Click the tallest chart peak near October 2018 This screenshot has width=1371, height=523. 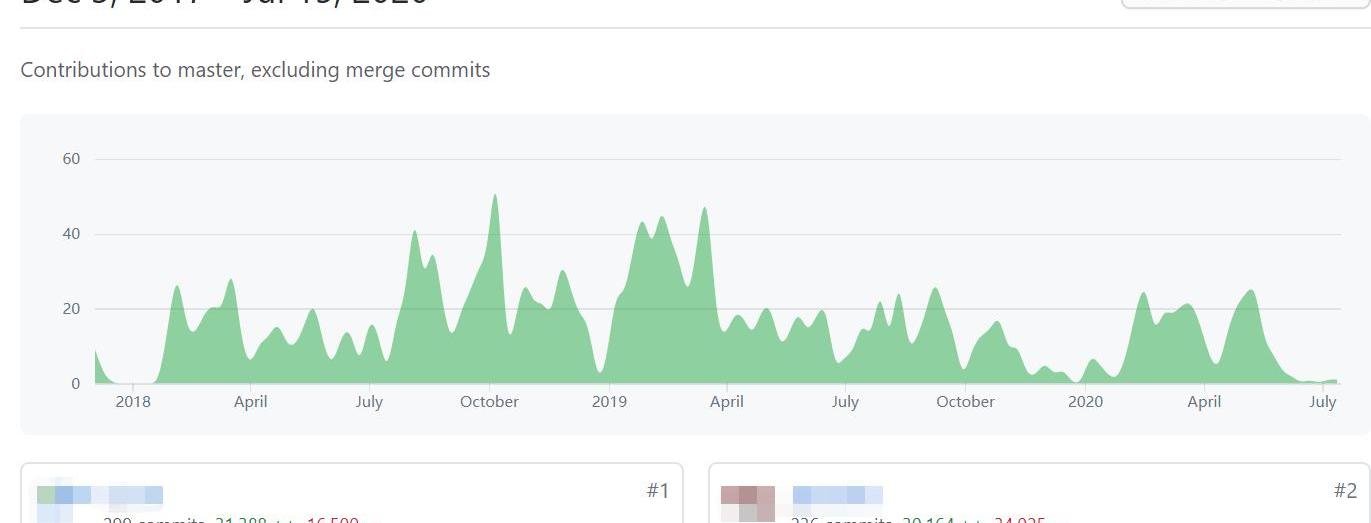pos(494,196)
